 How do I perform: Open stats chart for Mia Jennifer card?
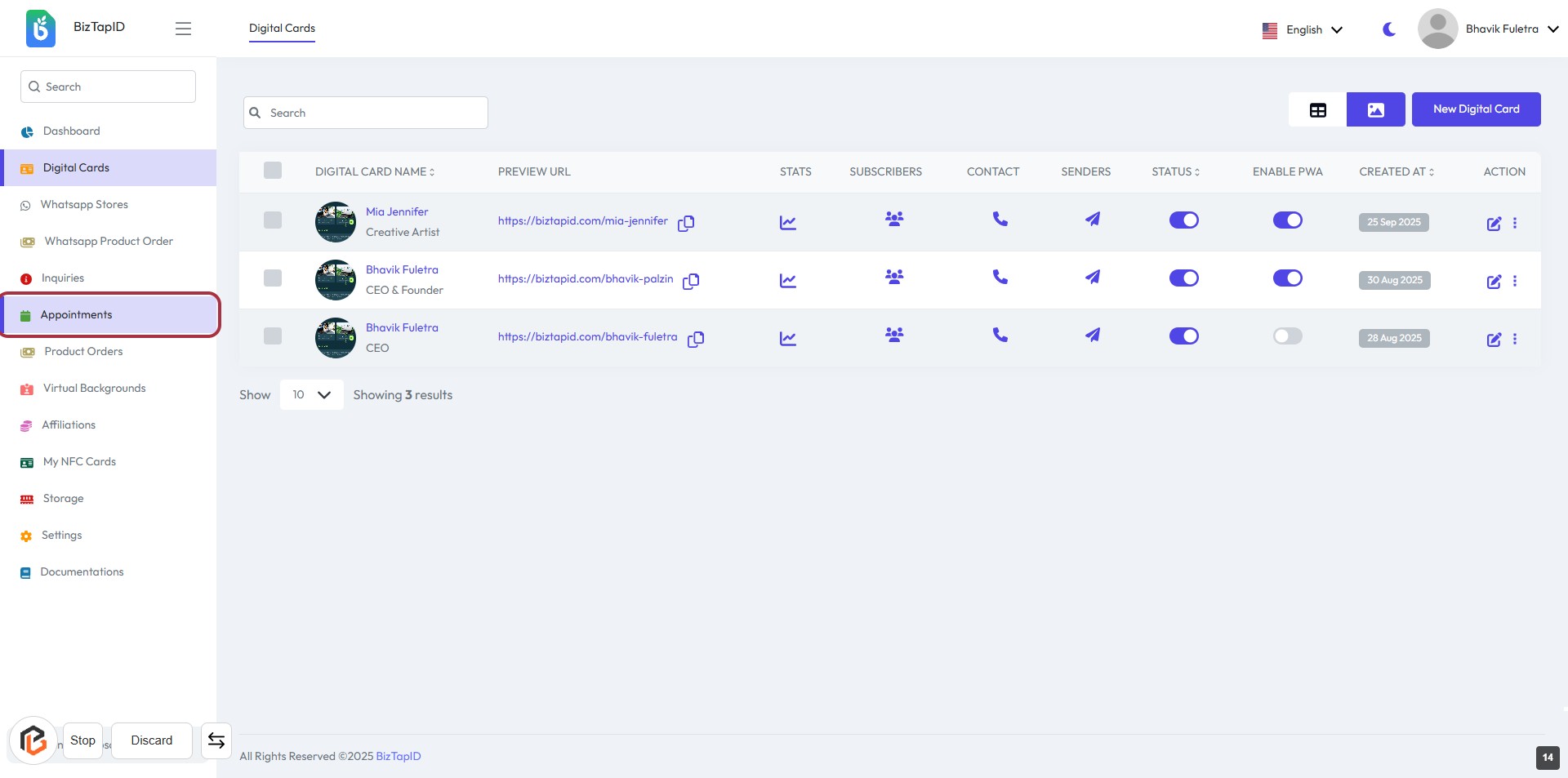click(x=787, y=222)
